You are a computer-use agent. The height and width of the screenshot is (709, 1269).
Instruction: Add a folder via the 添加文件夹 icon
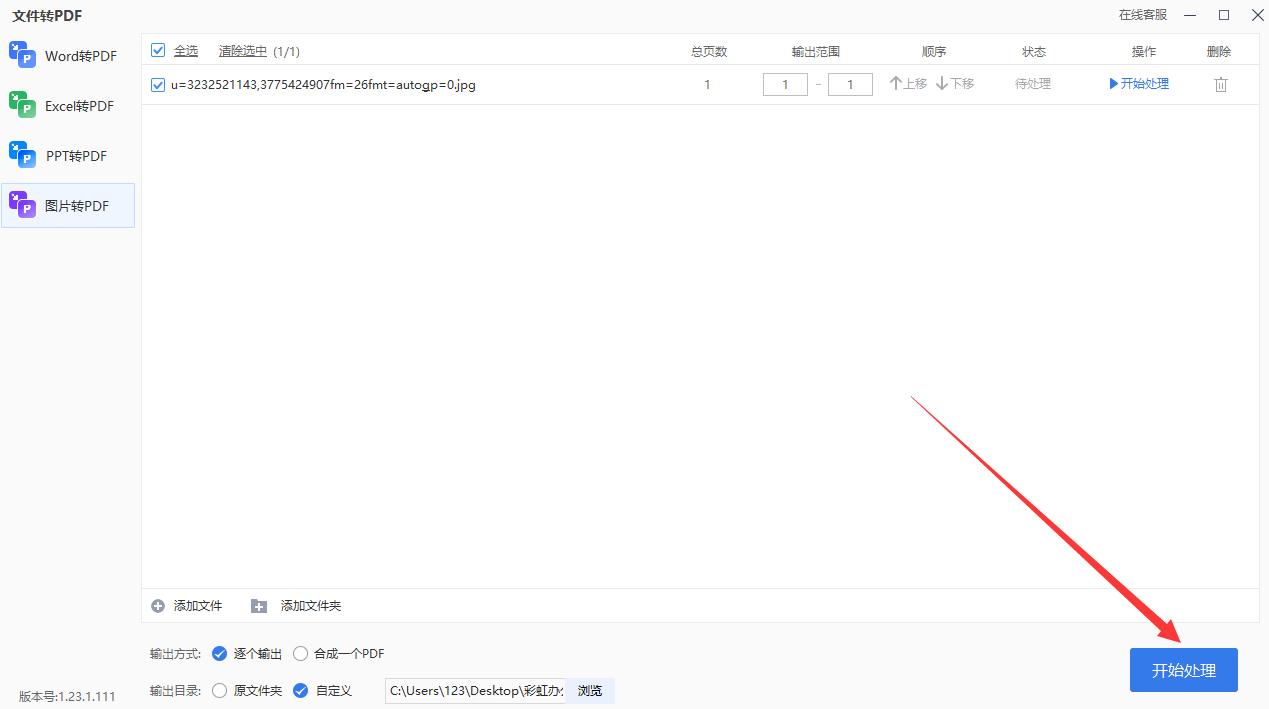click(259, 605)
